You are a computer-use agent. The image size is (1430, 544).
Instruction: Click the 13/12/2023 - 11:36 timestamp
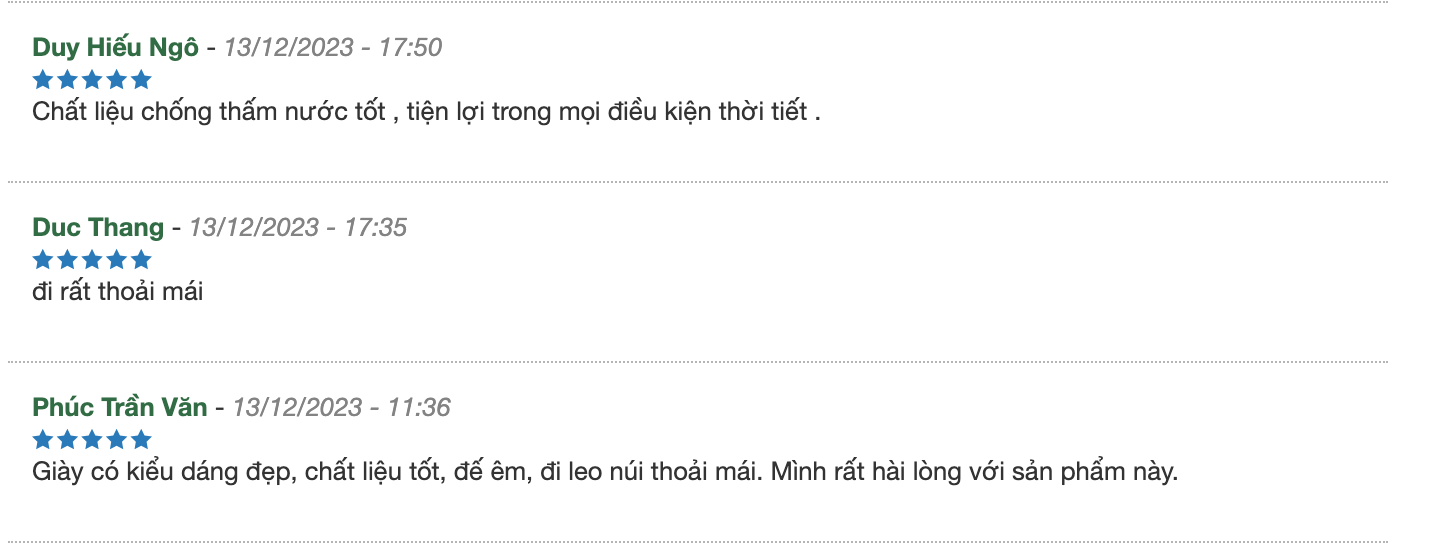pyautogui.click(x=341, y=407)
